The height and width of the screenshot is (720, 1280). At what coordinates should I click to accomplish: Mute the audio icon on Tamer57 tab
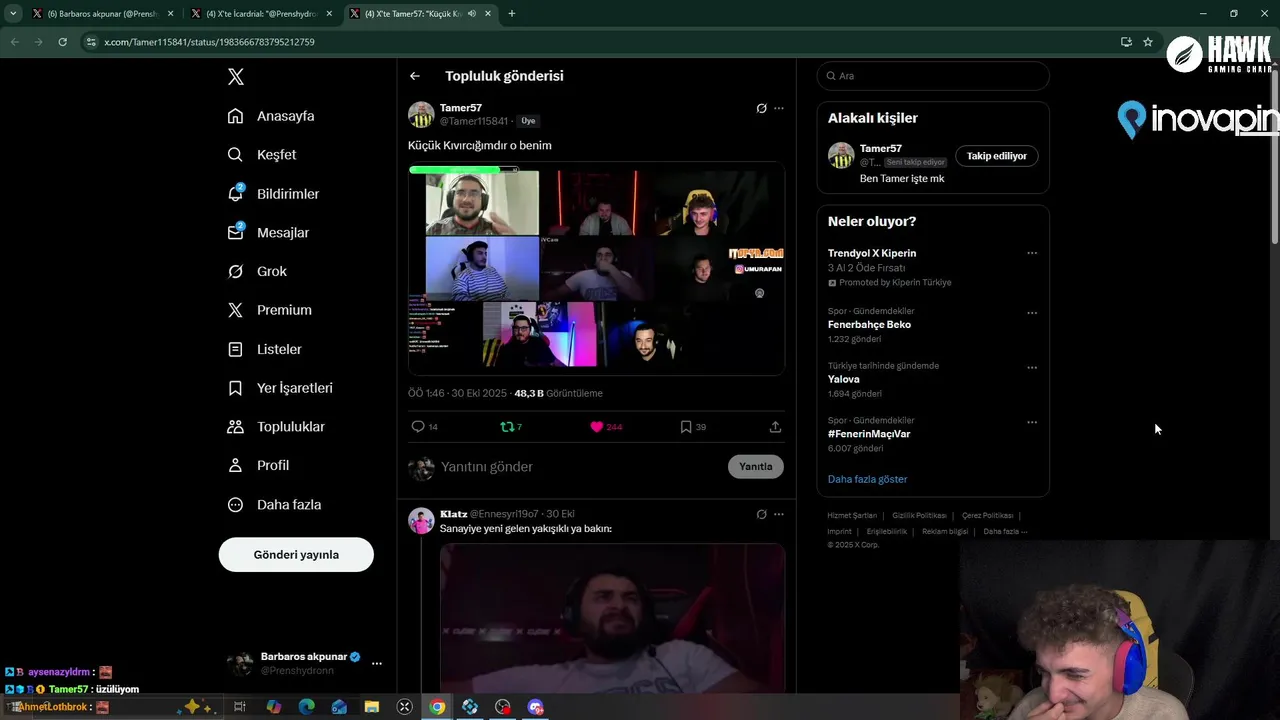tap(472, 14)
